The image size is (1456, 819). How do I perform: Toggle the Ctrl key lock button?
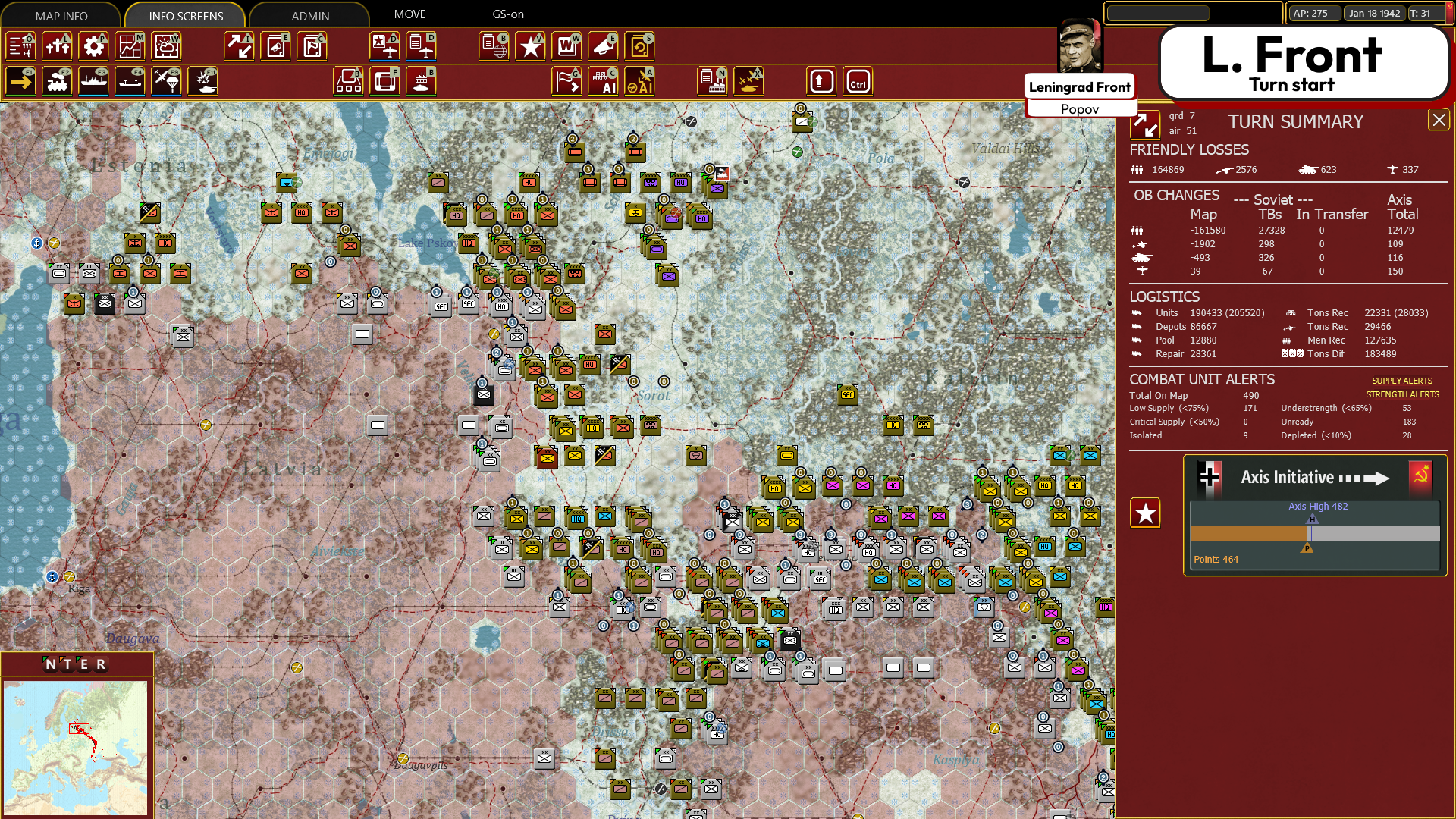858,82
